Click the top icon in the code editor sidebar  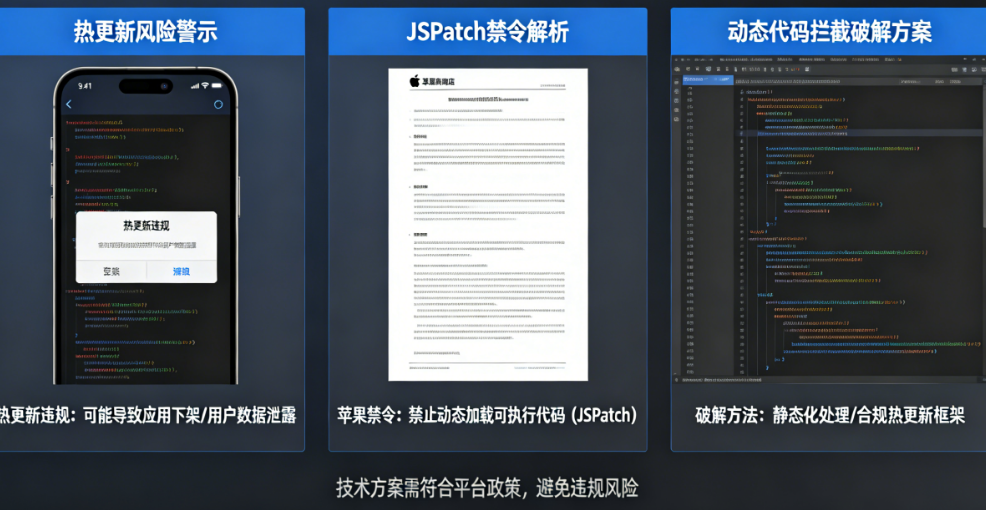pos(677,81)
